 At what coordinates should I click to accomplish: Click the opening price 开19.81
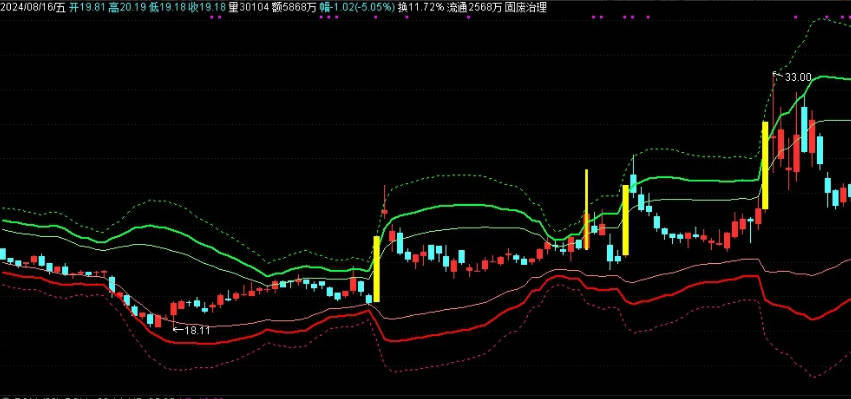point(87,7)
